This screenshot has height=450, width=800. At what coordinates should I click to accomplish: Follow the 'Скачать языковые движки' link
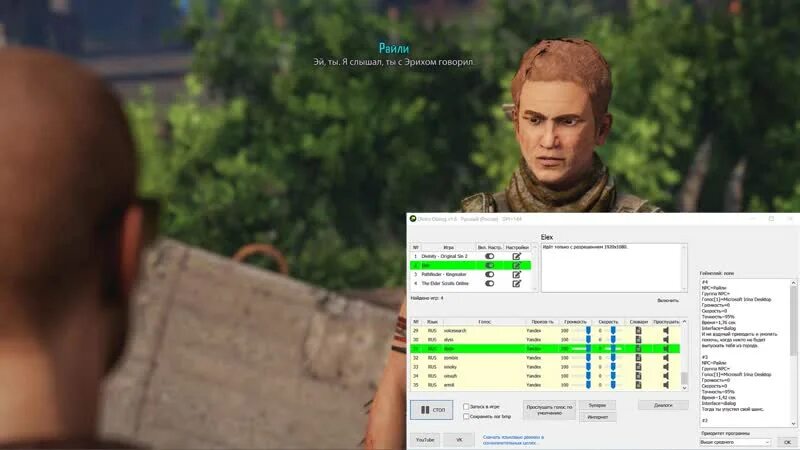point(513,440)
